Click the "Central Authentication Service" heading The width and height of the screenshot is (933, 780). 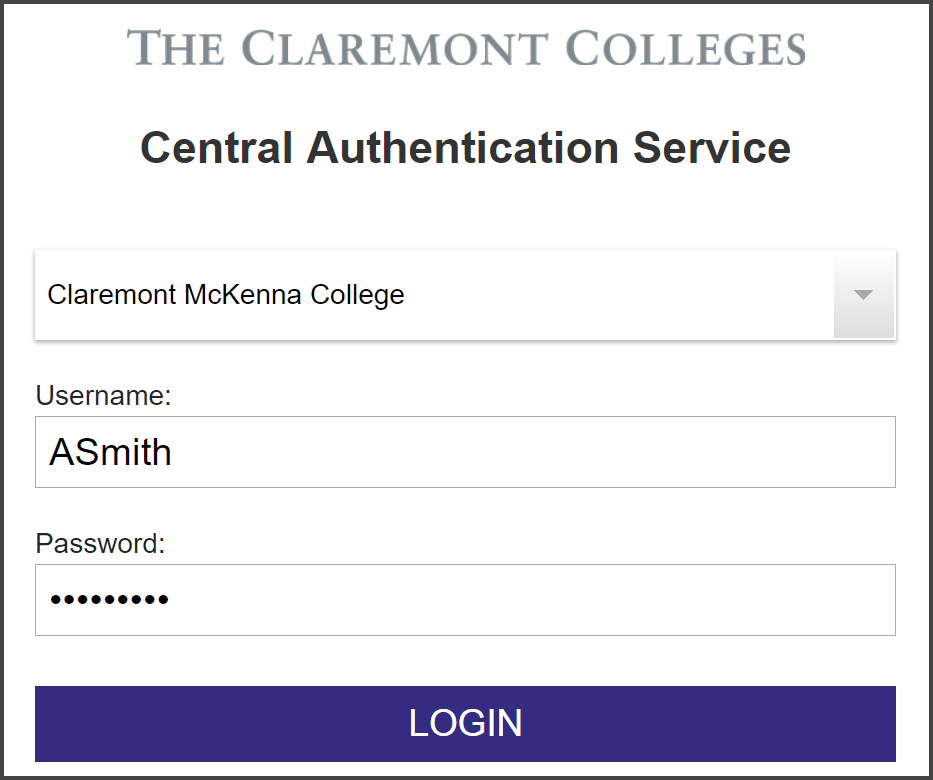tap(466, 147)
